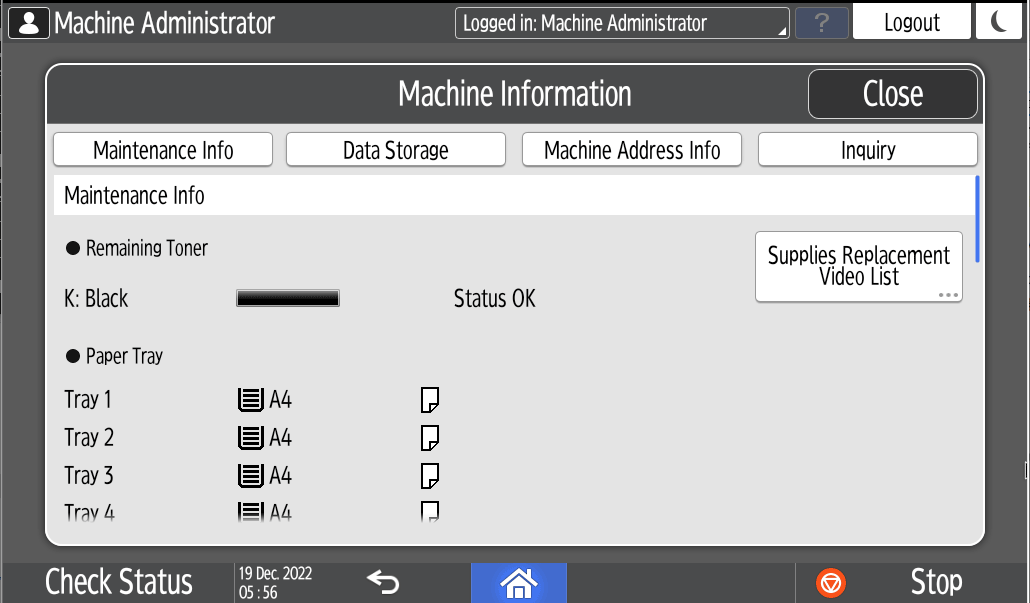1030x603 pixels.
Task: Select the Inquiry tab
Action: coord(867,150)
